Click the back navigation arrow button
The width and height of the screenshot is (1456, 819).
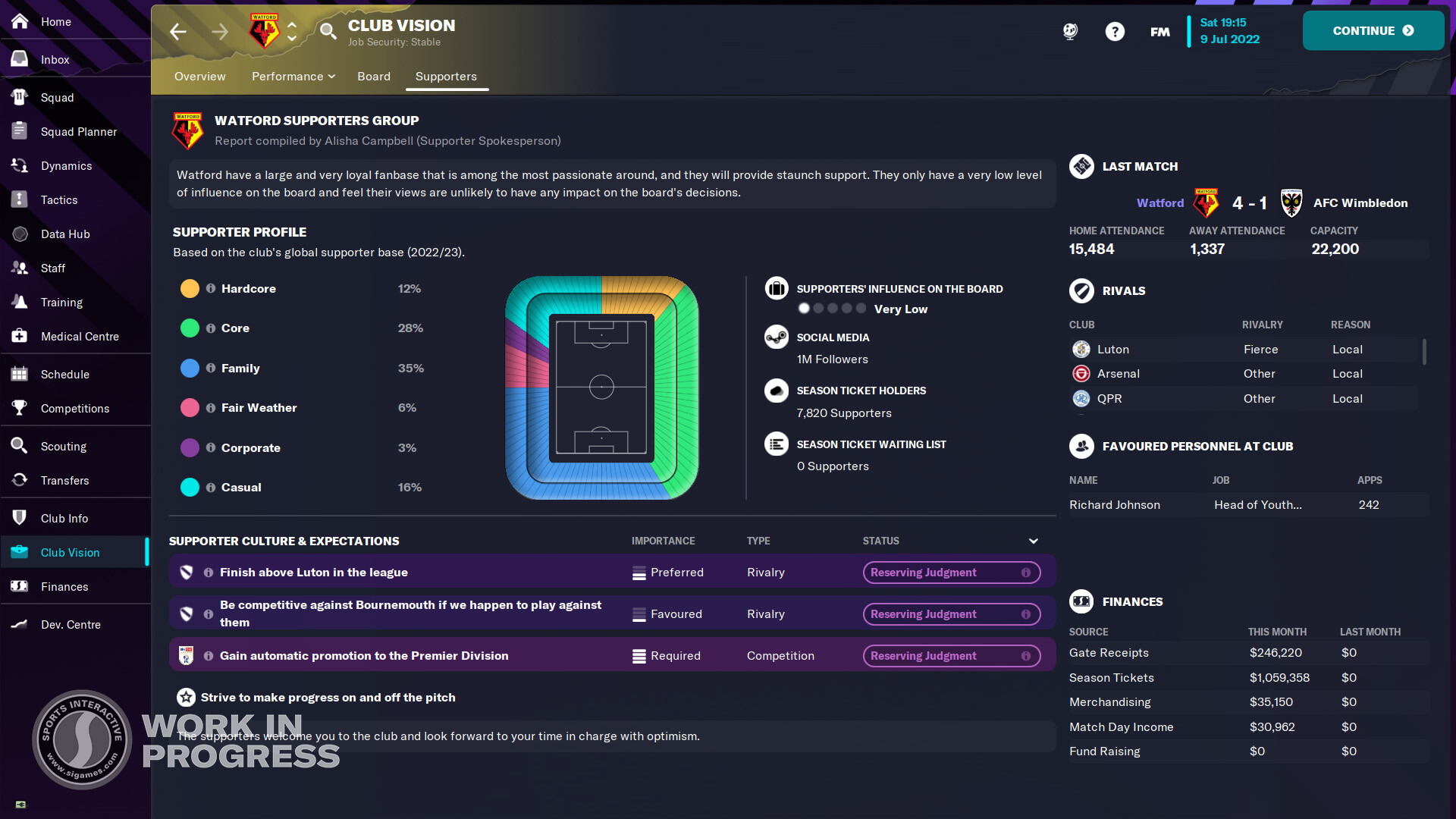click(177, 30)
